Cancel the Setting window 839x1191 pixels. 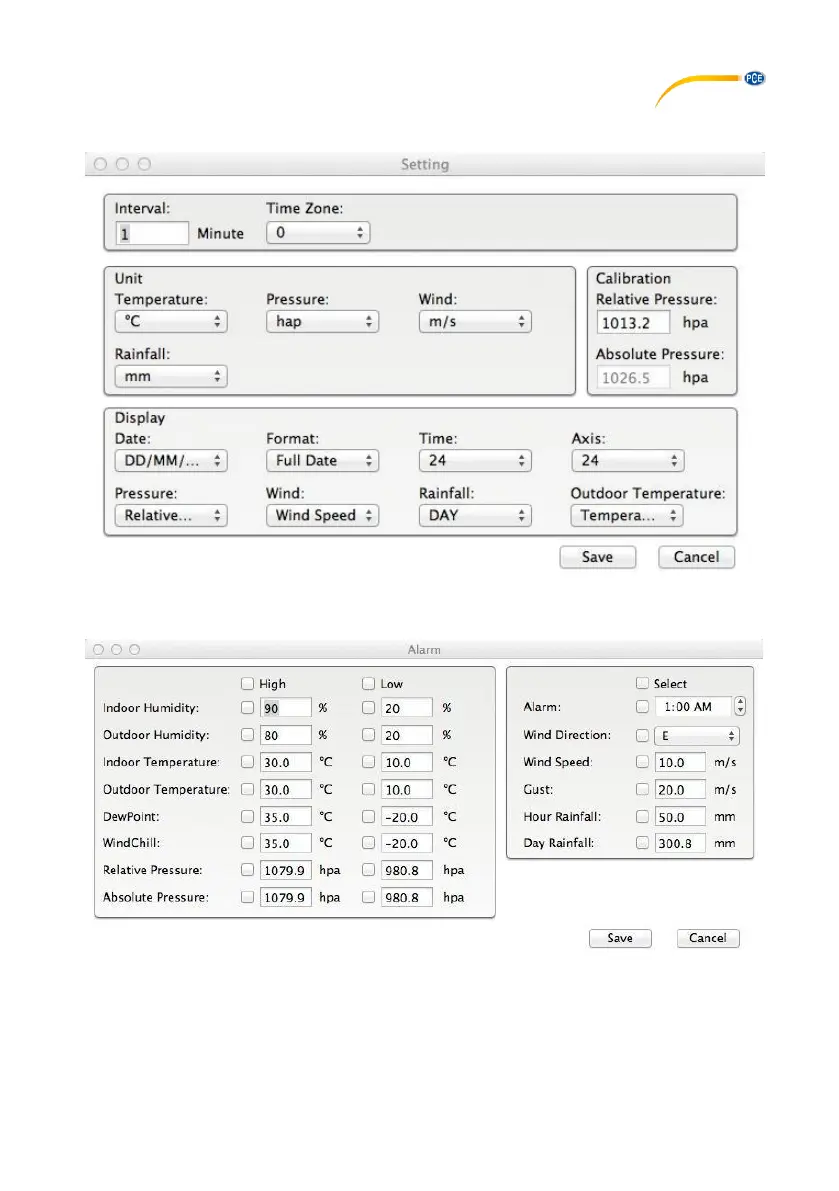(696, 557)
